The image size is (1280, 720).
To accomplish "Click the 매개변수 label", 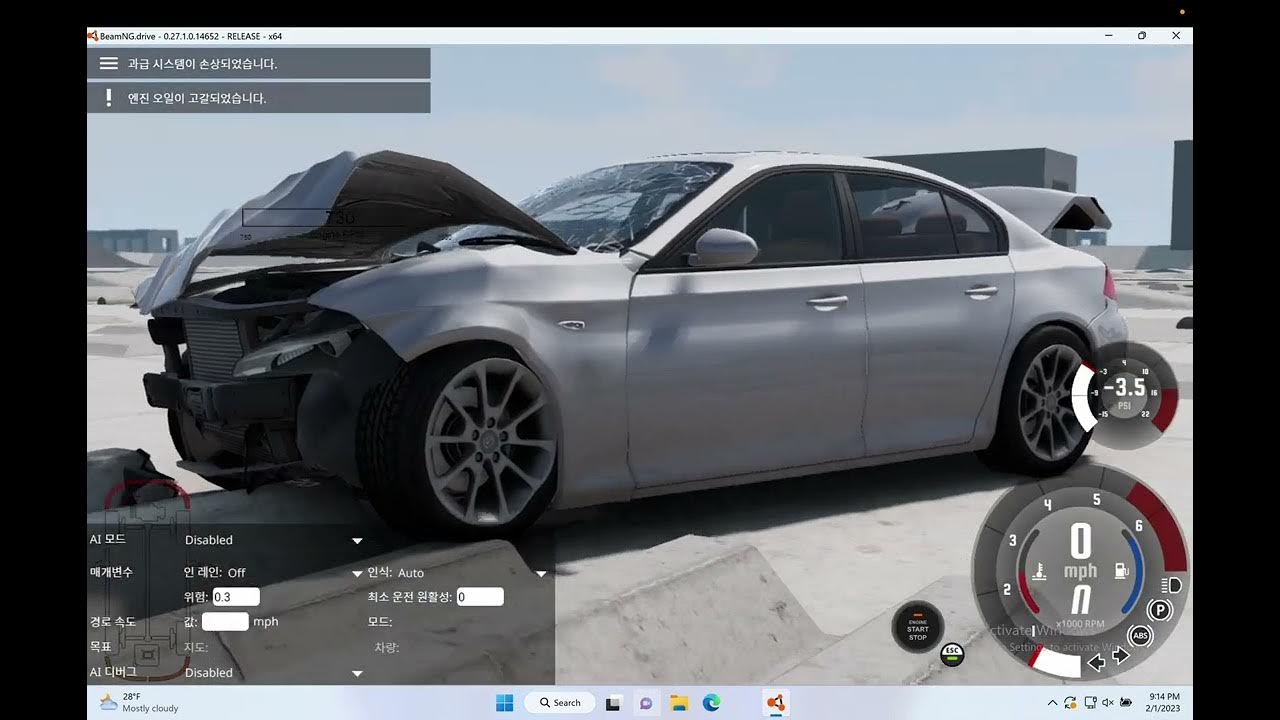I will point(111,572).
